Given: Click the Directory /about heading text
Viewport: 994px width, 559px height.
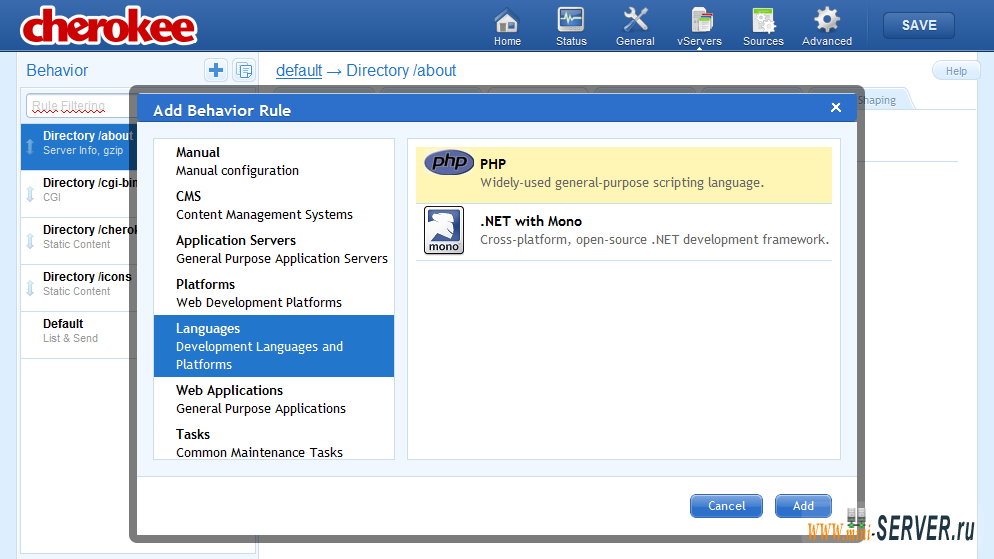Looking at the screenshot, I should pos(401,70).
